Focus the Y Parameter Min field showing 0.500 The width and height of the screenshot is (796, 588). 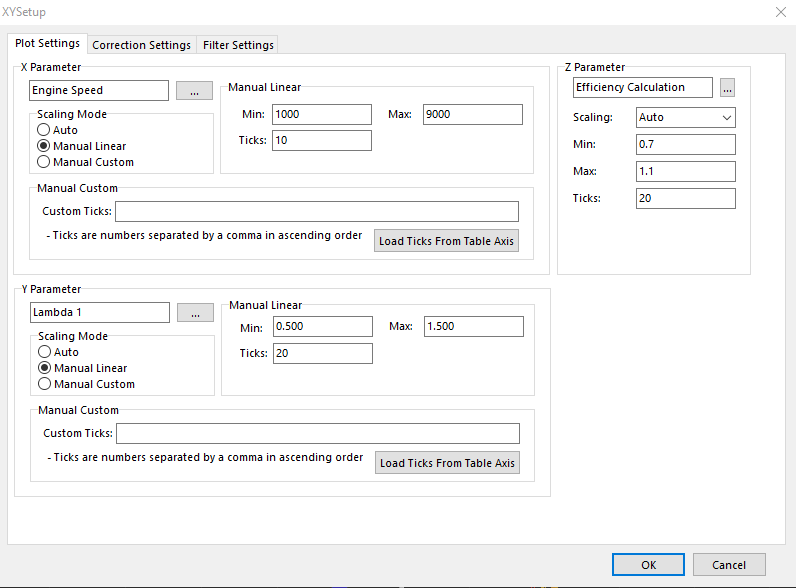[x=322, y=327]
